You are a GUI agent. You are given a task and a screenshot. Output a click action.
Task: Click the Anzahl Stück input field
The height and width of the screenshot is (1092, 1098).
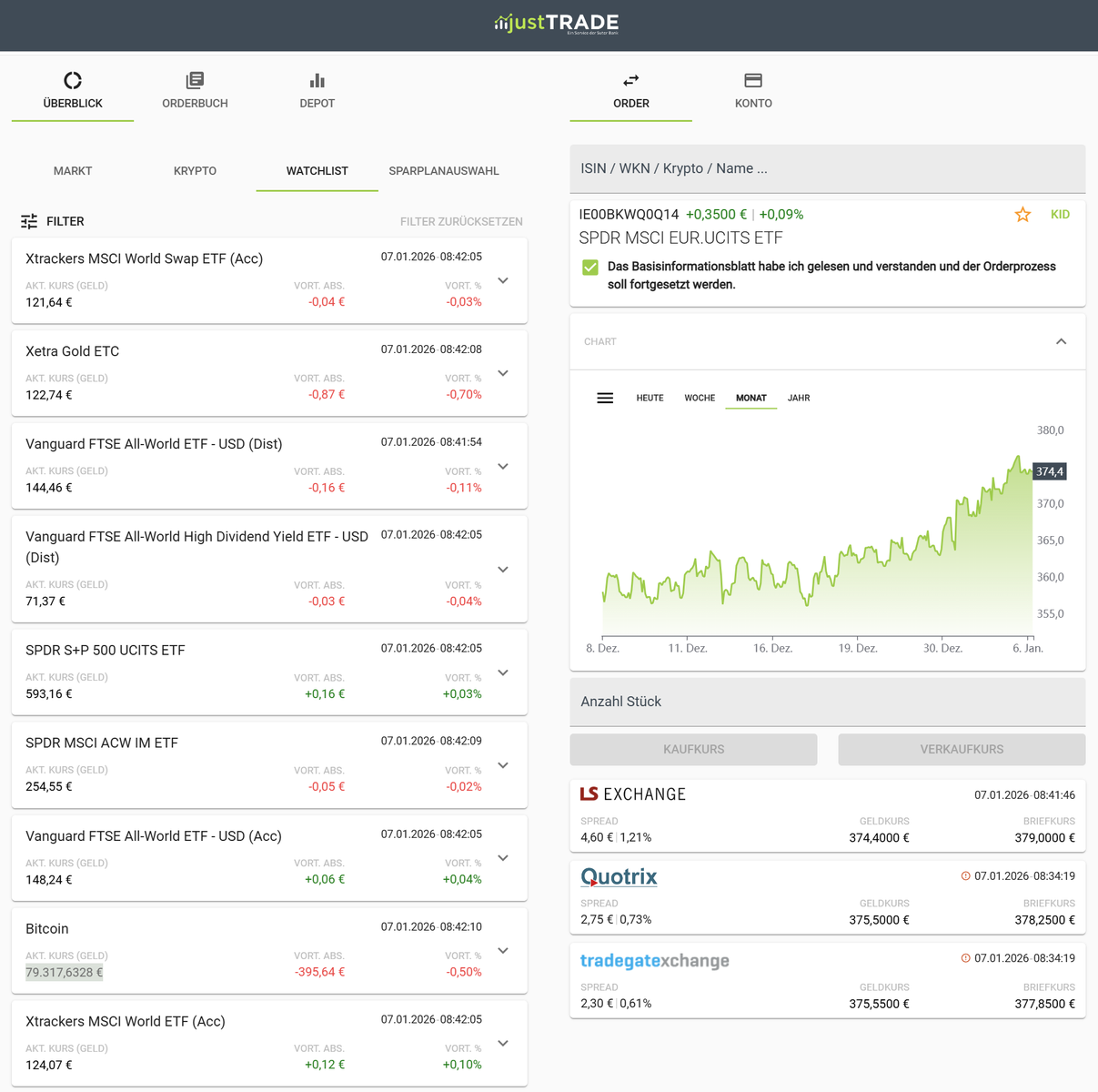point(827,702)
